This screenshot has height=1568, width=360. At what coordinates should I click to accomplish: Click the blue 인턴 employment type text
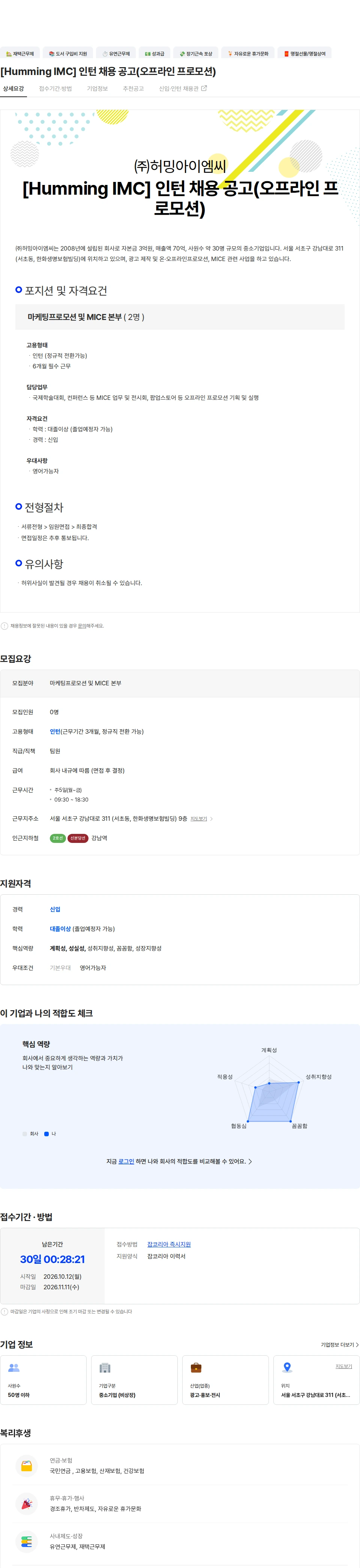(x=55, y=731)
